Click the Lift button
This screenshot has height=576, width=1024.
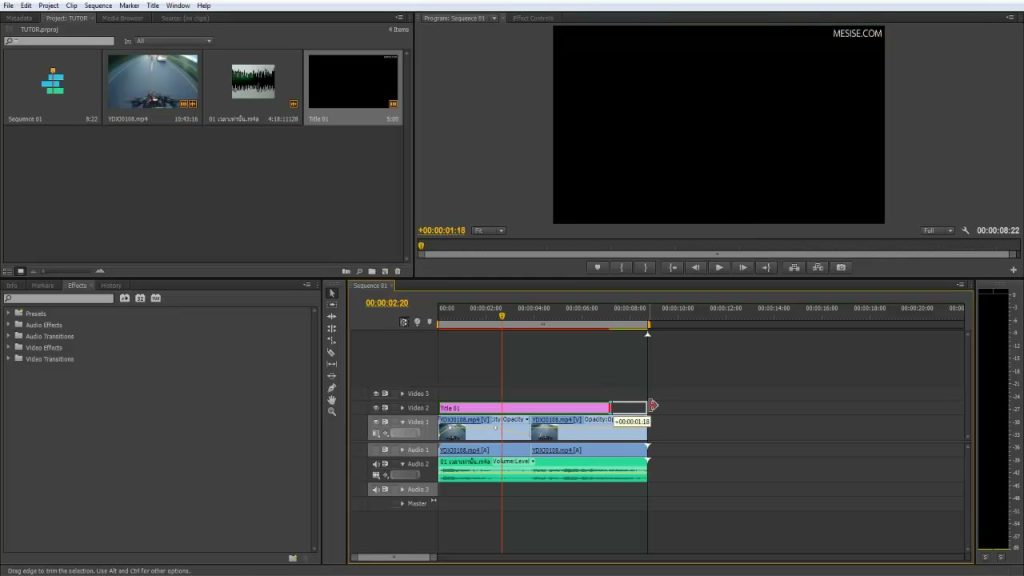coord(794,267)
